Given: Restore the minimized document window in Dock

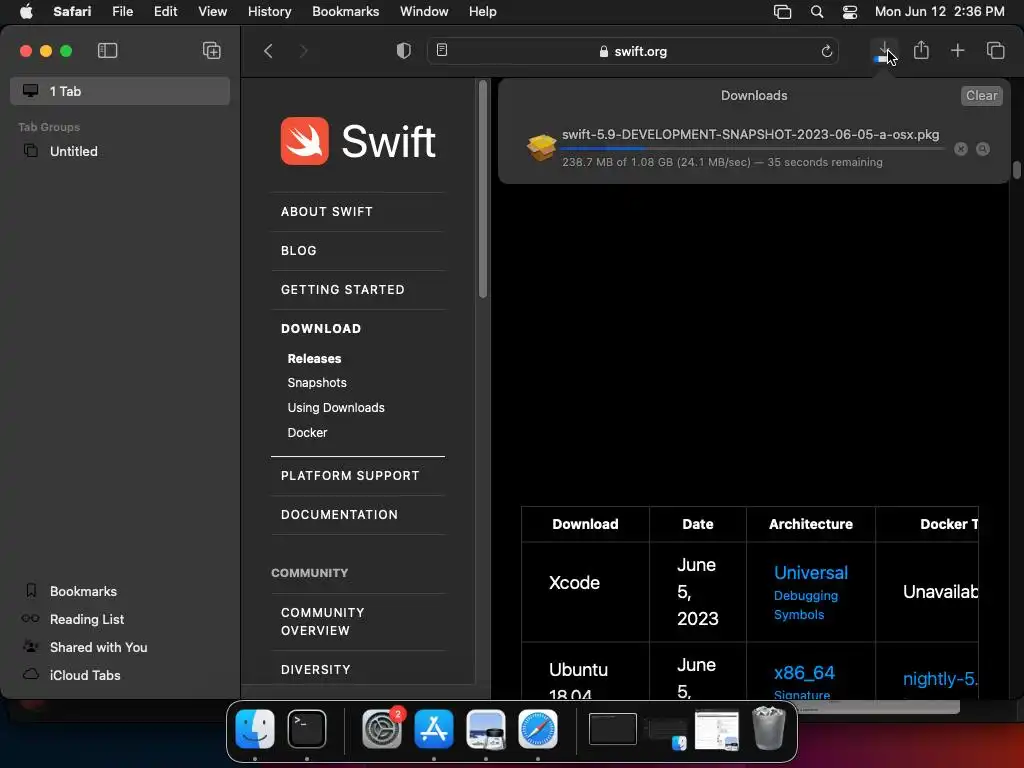Looking at the screenshot, I should tap(716, 730).
